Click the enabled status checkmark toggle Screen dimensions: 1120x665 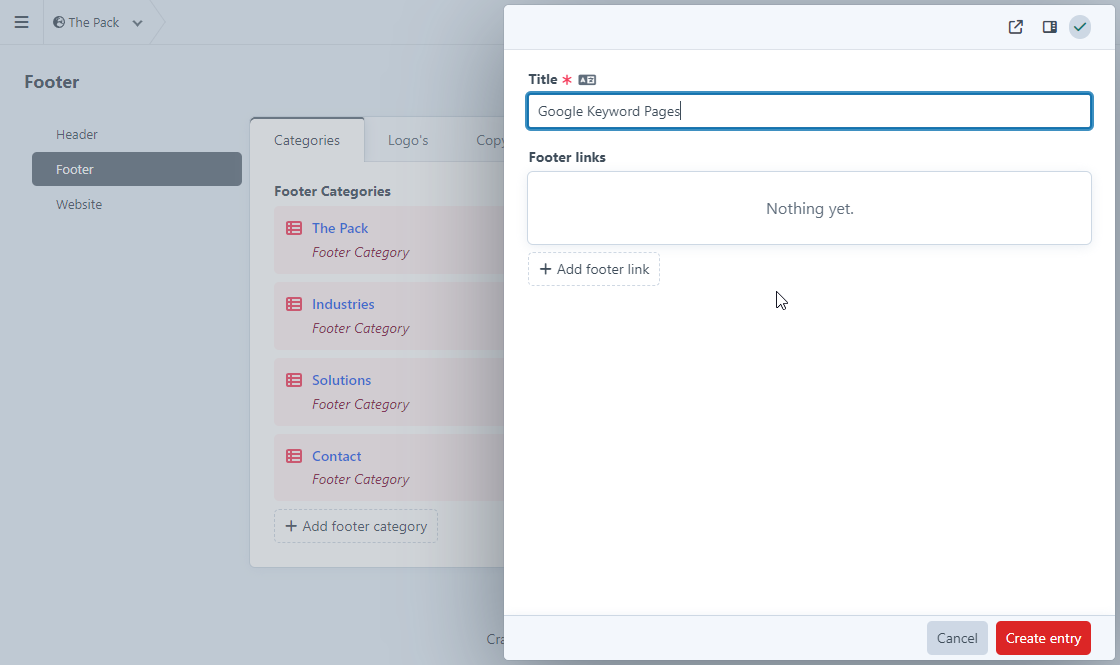pyautogui.click(x=1079, y=27)
